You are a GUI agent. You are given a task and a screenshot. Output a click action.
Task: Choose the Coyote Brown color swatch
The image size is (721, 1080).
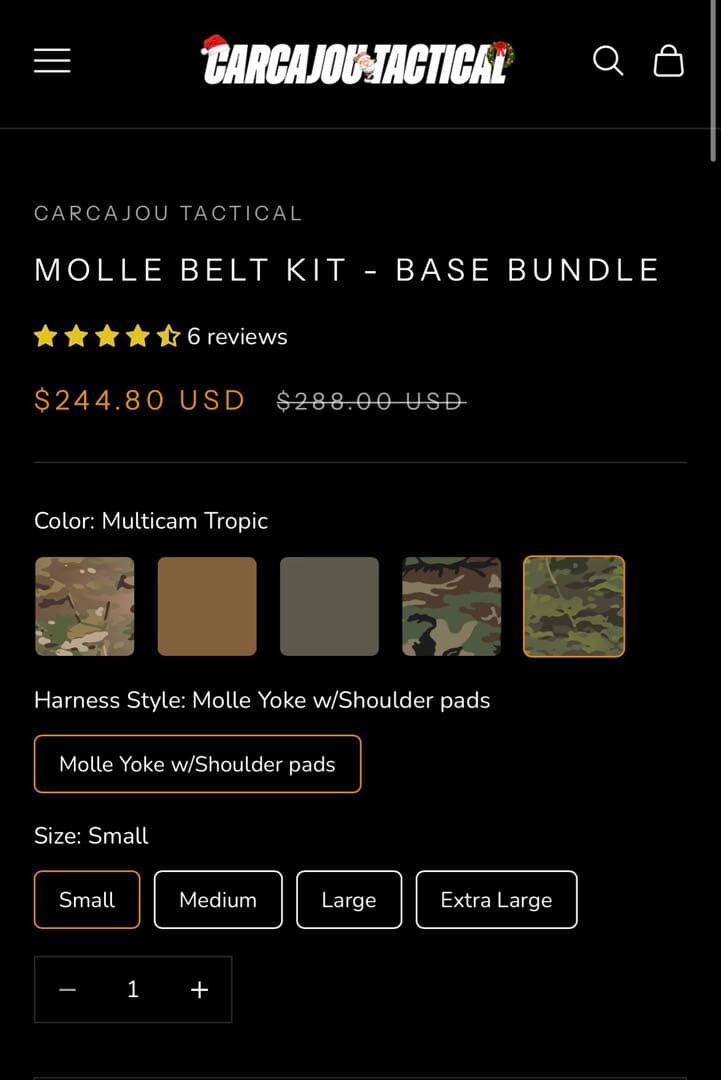coord(207,606)
